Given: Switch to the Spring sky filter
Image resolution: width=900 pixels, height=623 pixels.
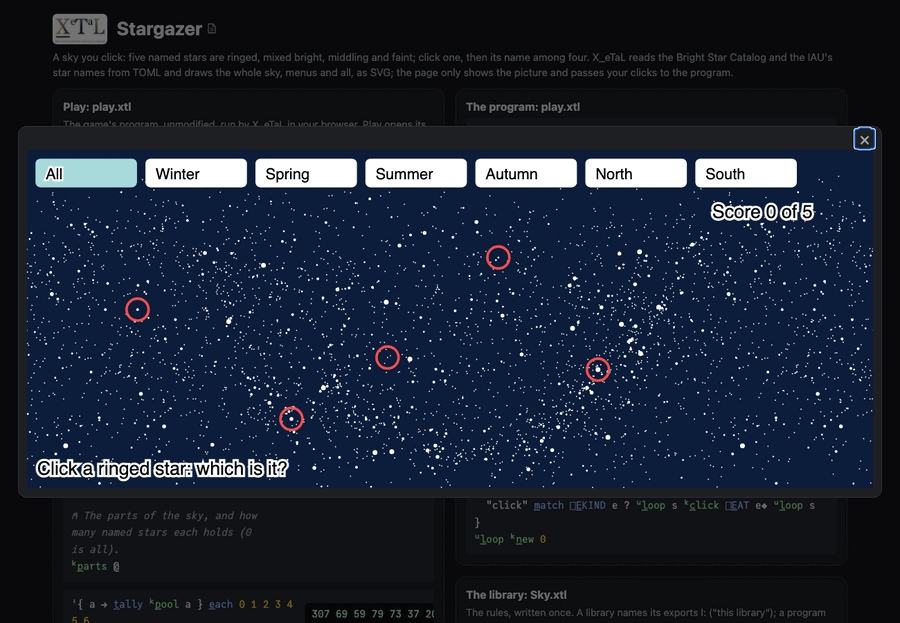Looking at the screenshot, I should (306, 173).
